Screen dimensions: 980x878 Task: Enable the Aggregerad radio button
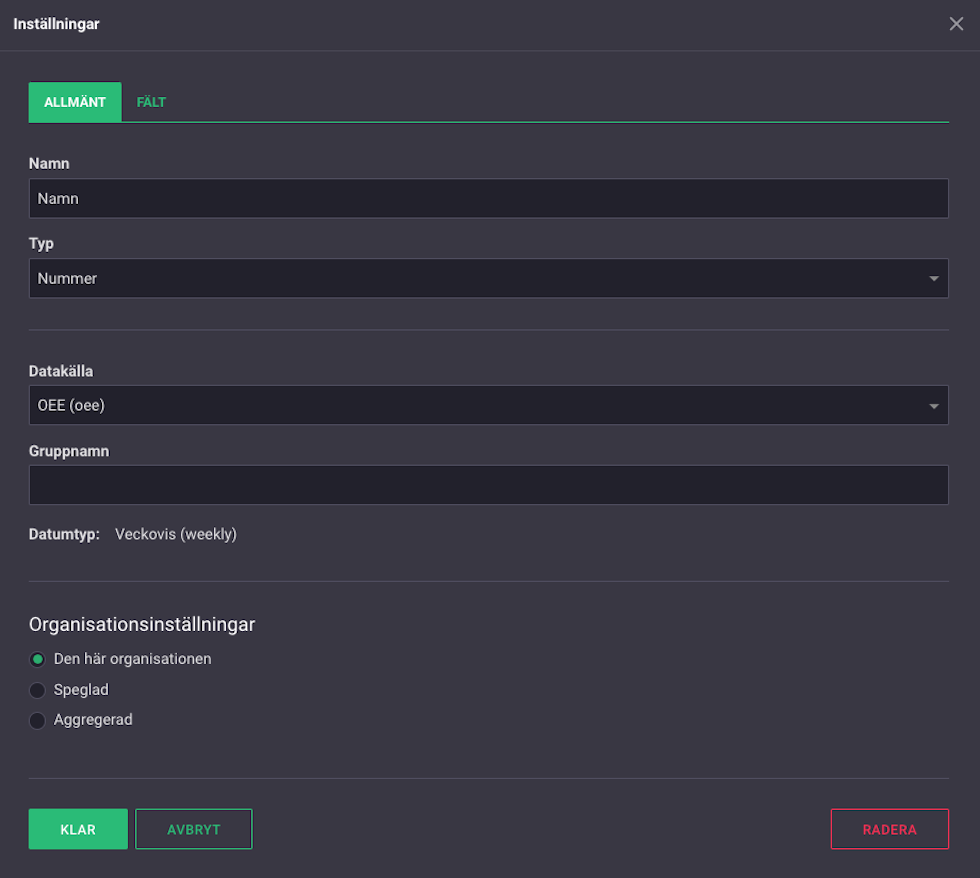38,721
